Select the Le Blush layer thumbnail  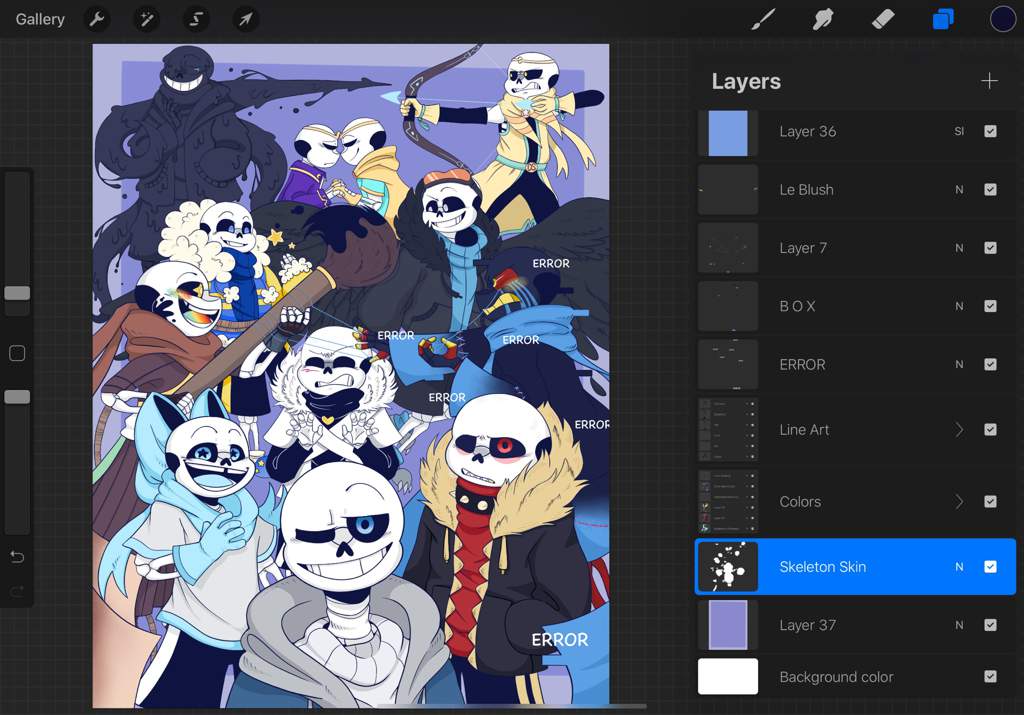coord(728,189)
